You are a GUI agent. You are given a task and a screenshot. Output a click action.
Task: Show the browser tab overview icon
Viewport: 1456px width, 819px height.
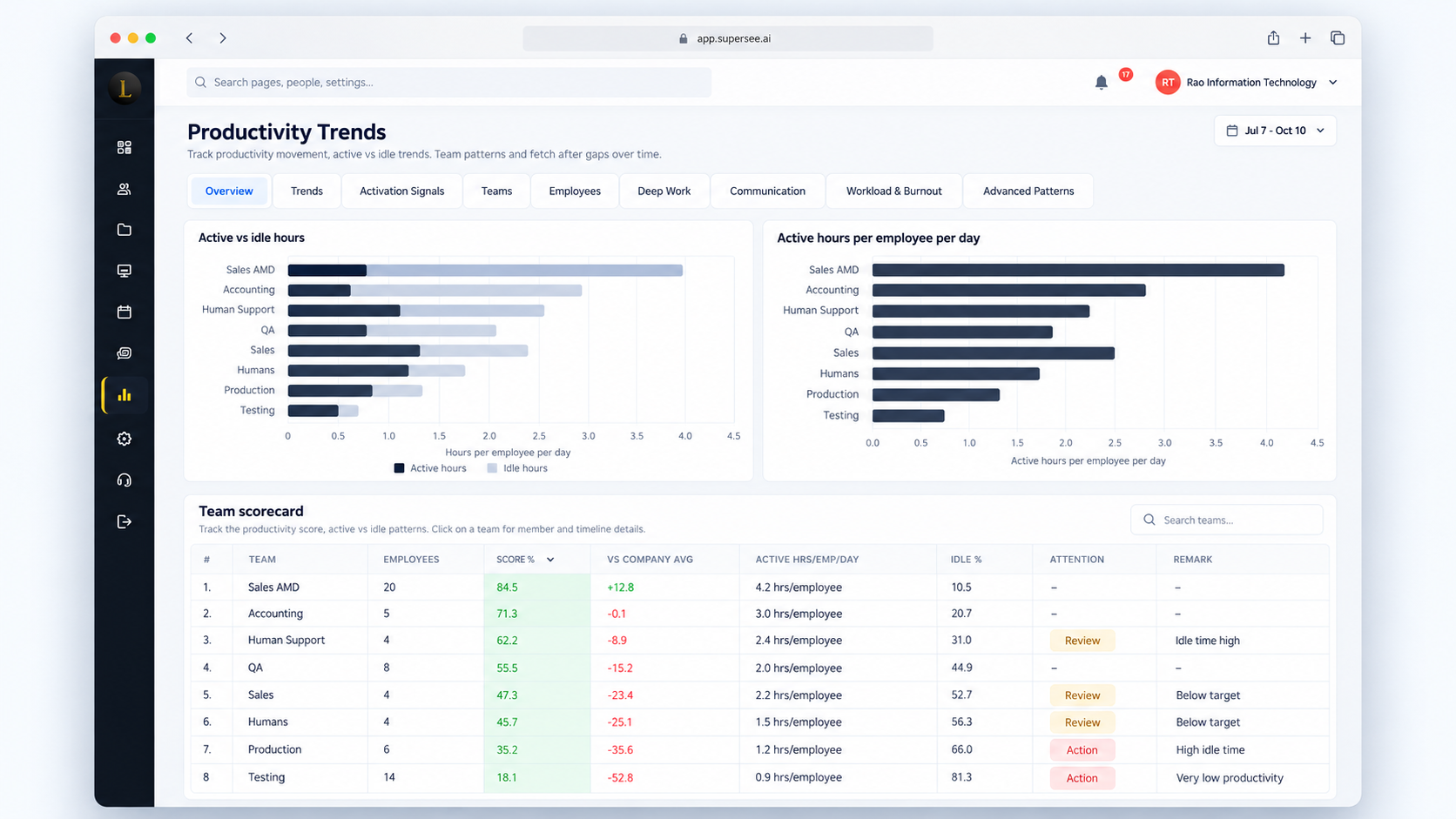(x=1338, y=37)
